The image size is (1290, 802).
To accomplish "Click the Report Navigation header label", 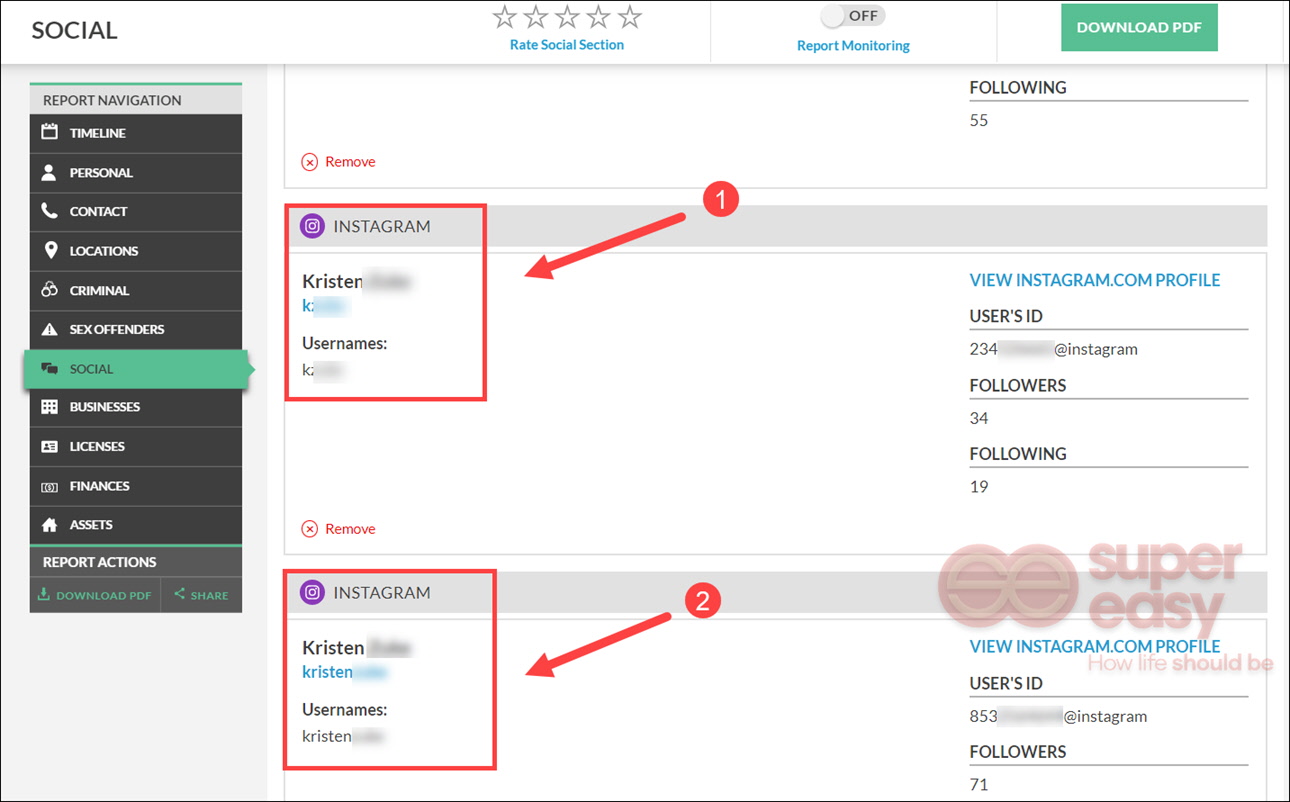I will coord(112,100).
